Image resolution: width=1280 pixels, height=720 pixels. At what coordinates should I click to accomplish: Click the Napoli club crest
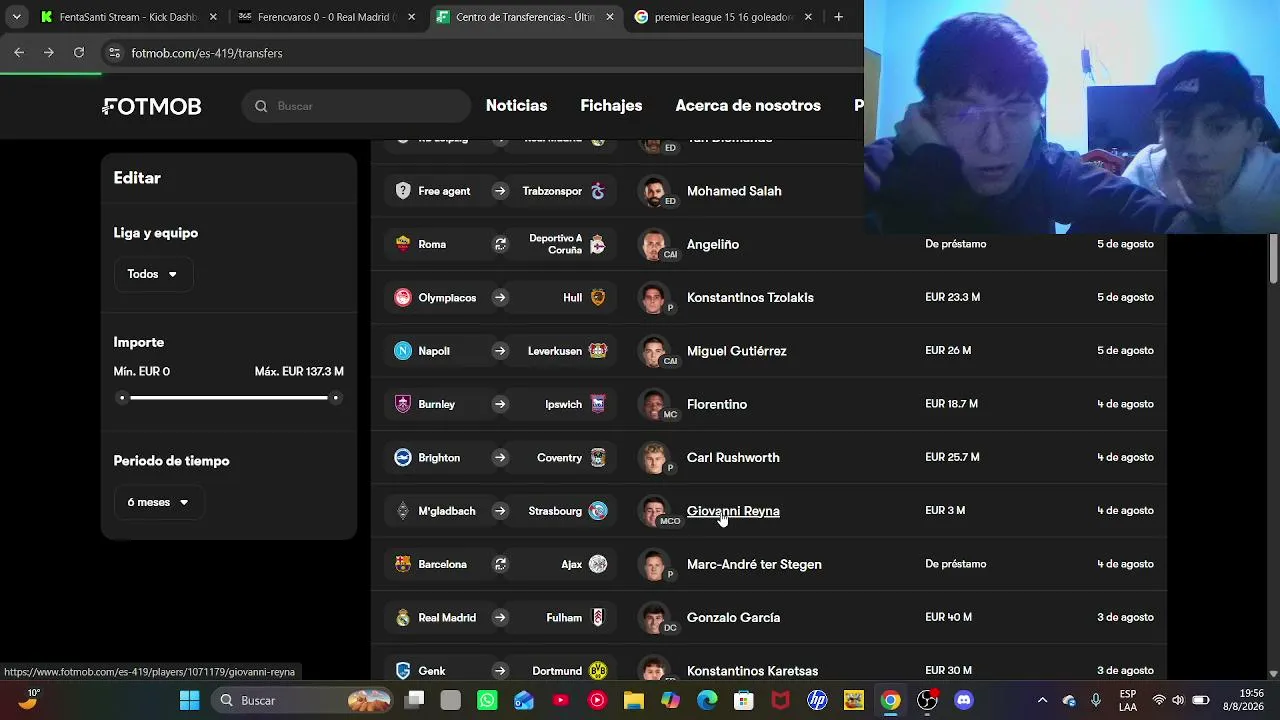(403, 351)
